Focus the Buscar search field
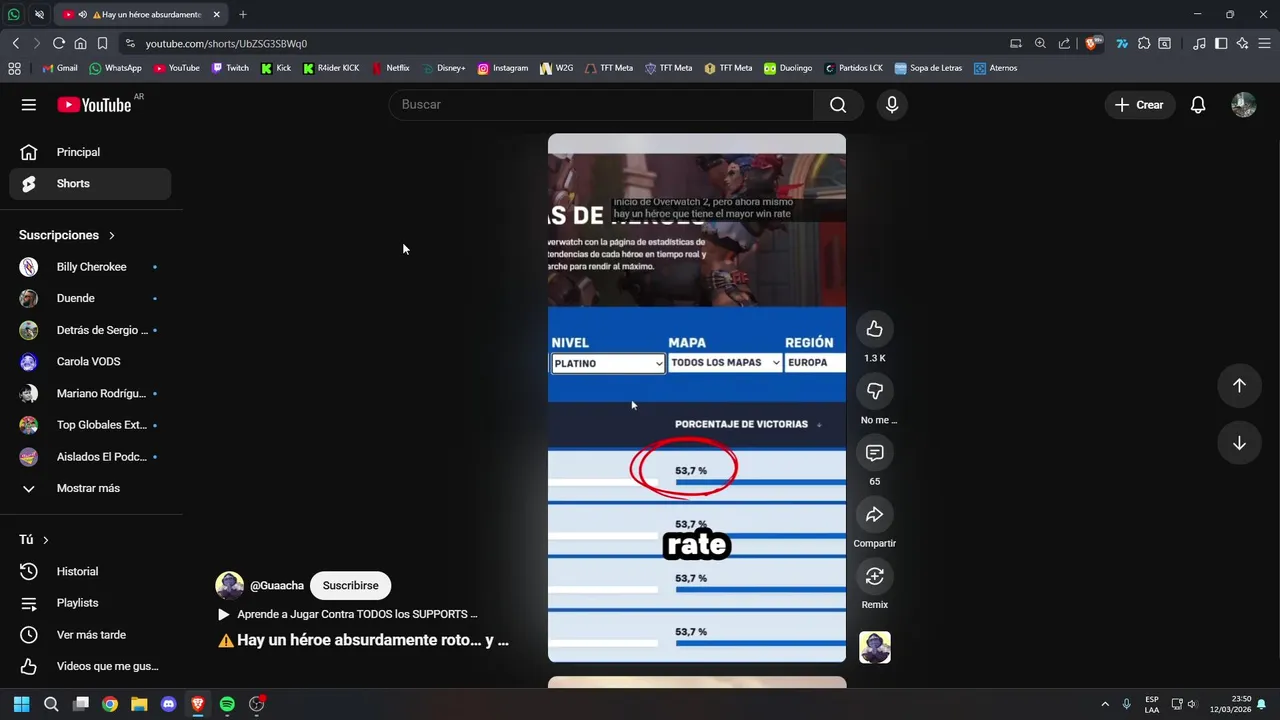 [x=601, y=105]
